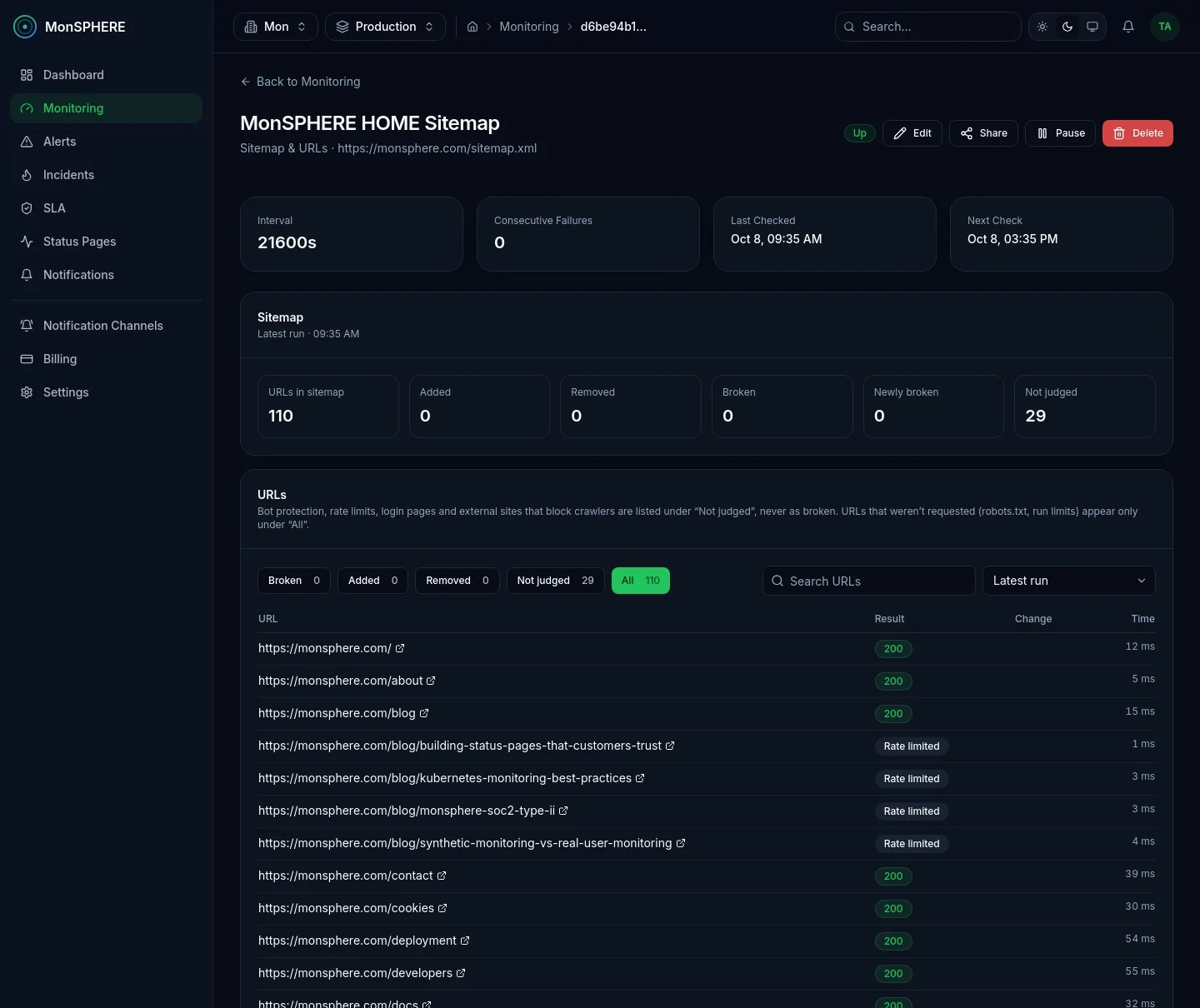Screen dimensions: 1200x1008
Task: Filter URLs by Not judged tab
Action: click(555, 581)
